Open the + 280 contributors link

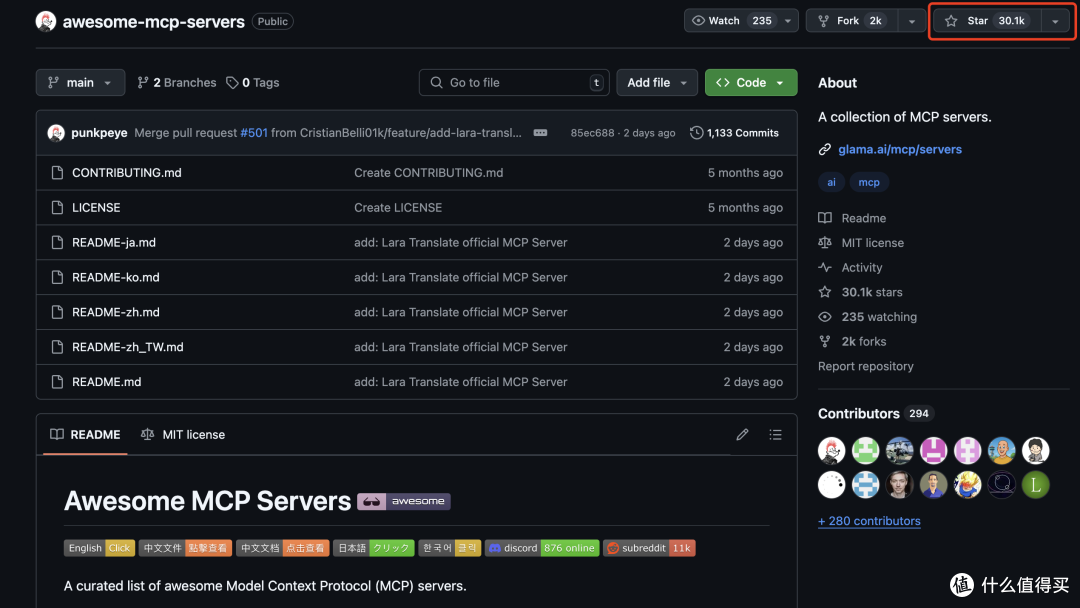869,521
